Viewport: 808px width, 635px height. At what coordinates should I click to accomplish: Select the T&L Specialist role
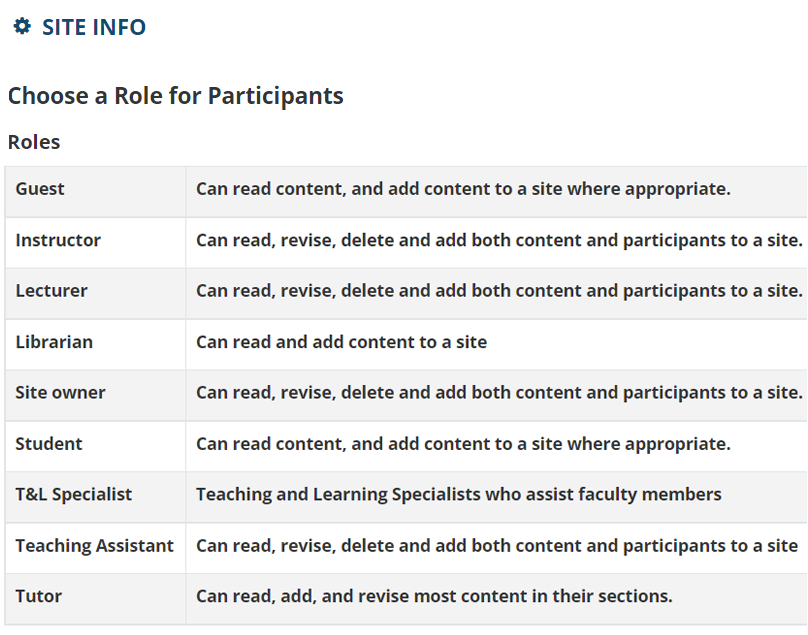pyautogui.click(x=74, y=494)
